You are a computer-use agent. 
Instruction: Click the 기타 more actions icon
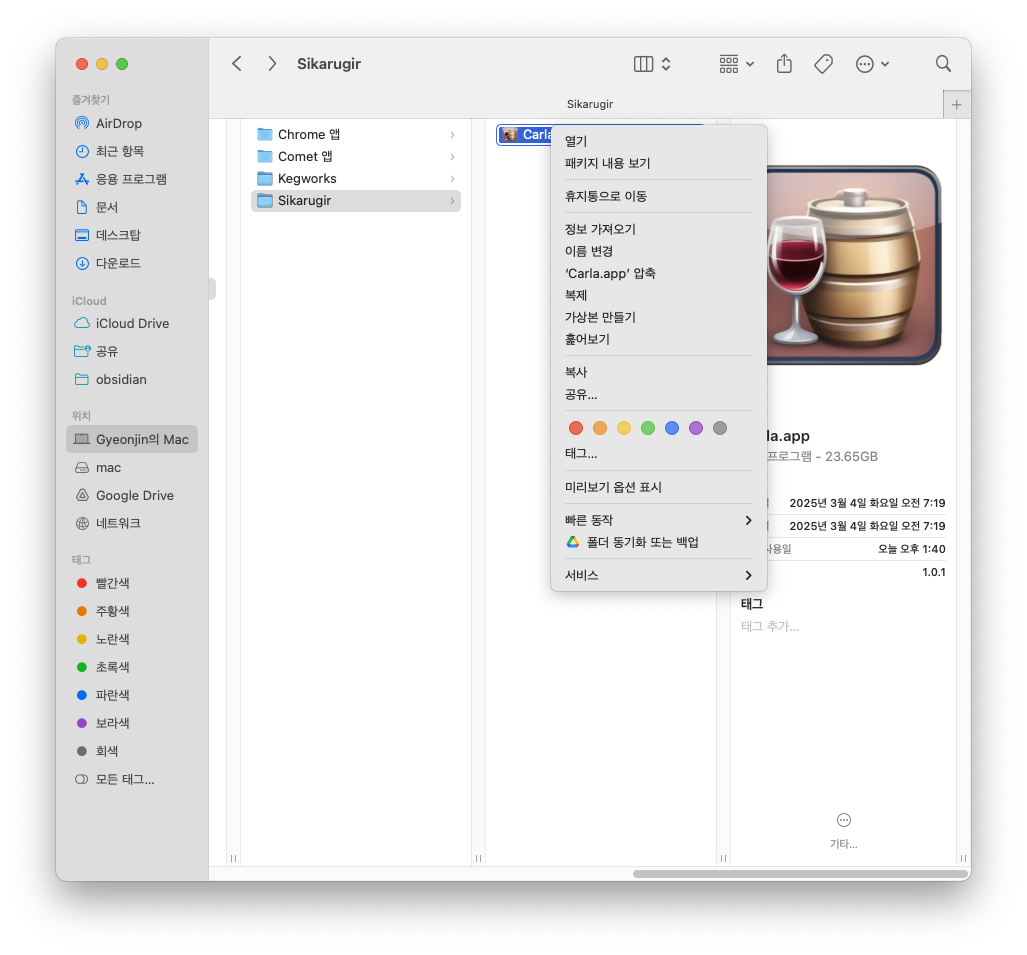click(843, 820)
